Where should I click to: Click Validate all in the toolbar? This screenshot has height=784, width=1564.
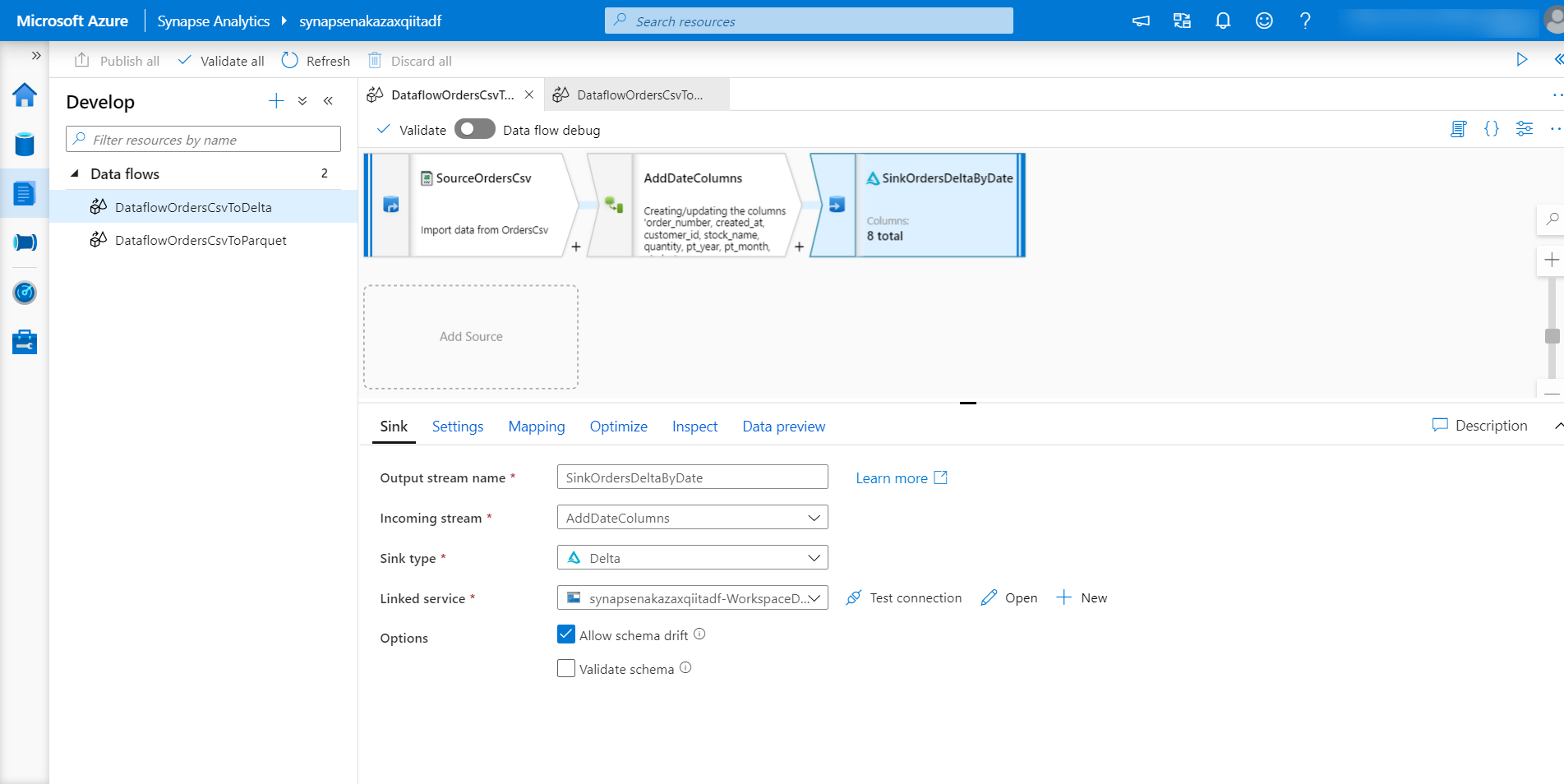click(x=221, y=61)
